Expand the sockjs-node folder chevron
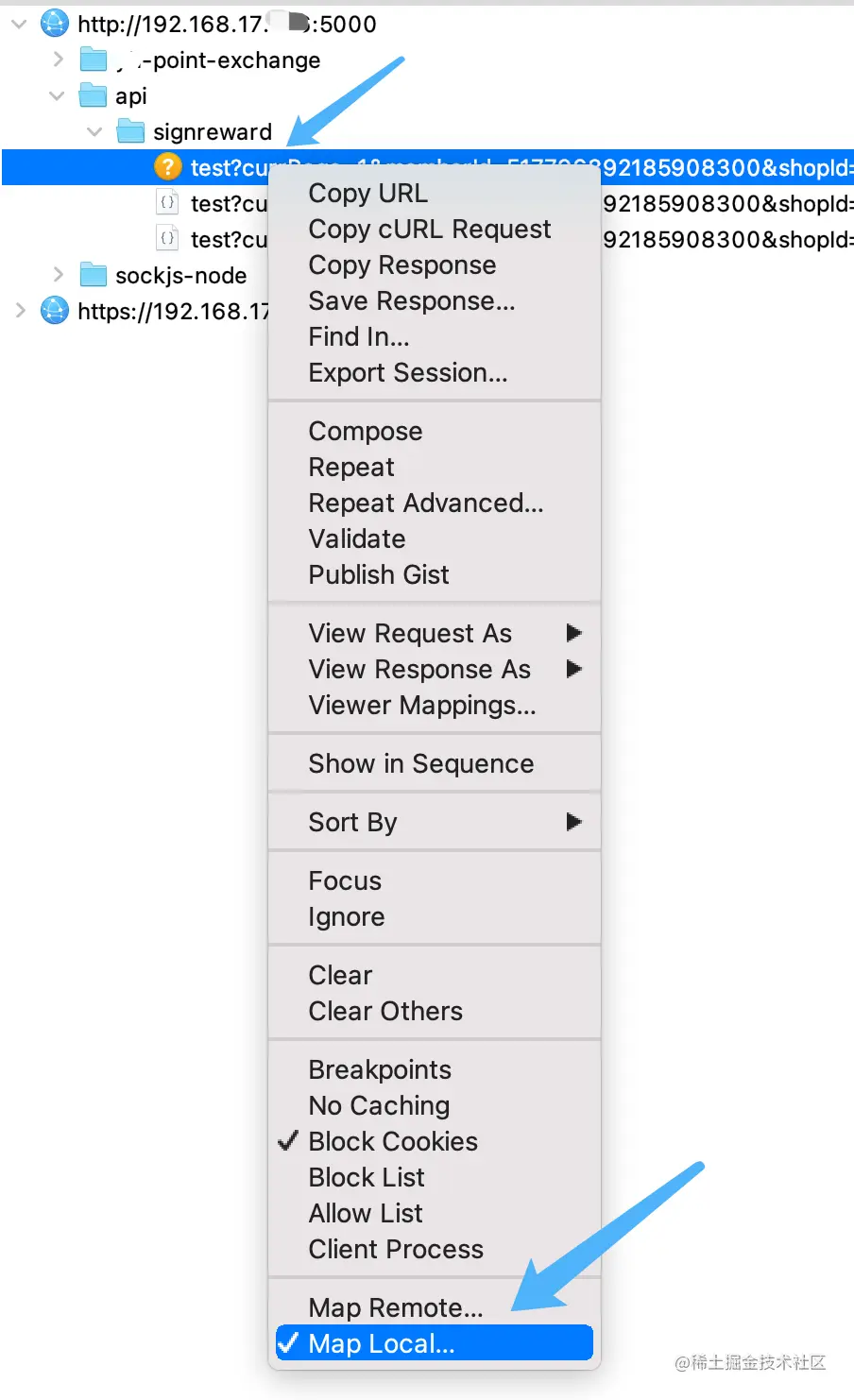The width and height of the screenshot is (854, 1400). [x=59, y=275]
